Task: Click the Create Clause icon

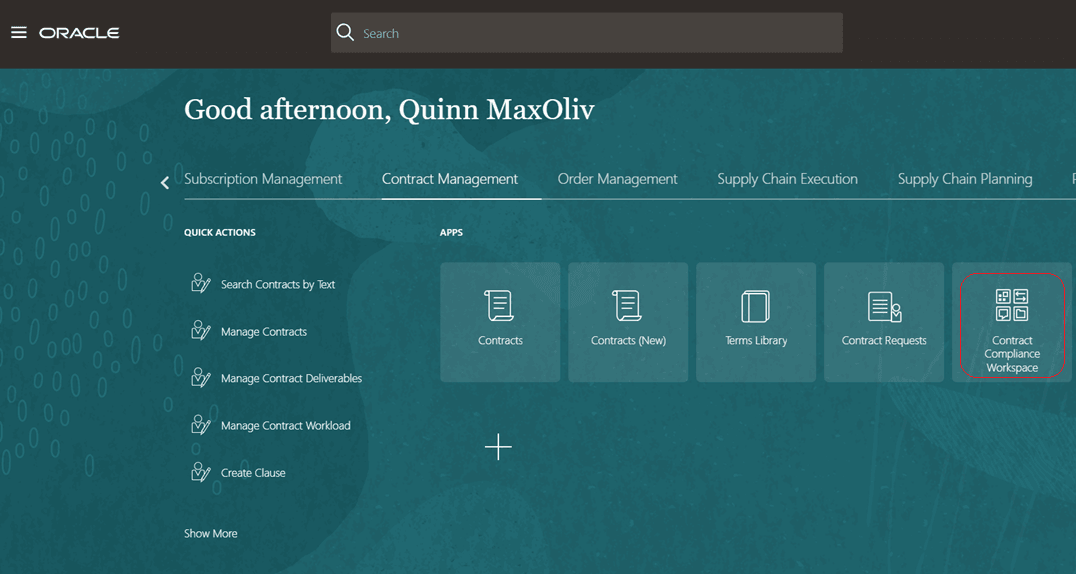Action: click(x=200, y=472)
